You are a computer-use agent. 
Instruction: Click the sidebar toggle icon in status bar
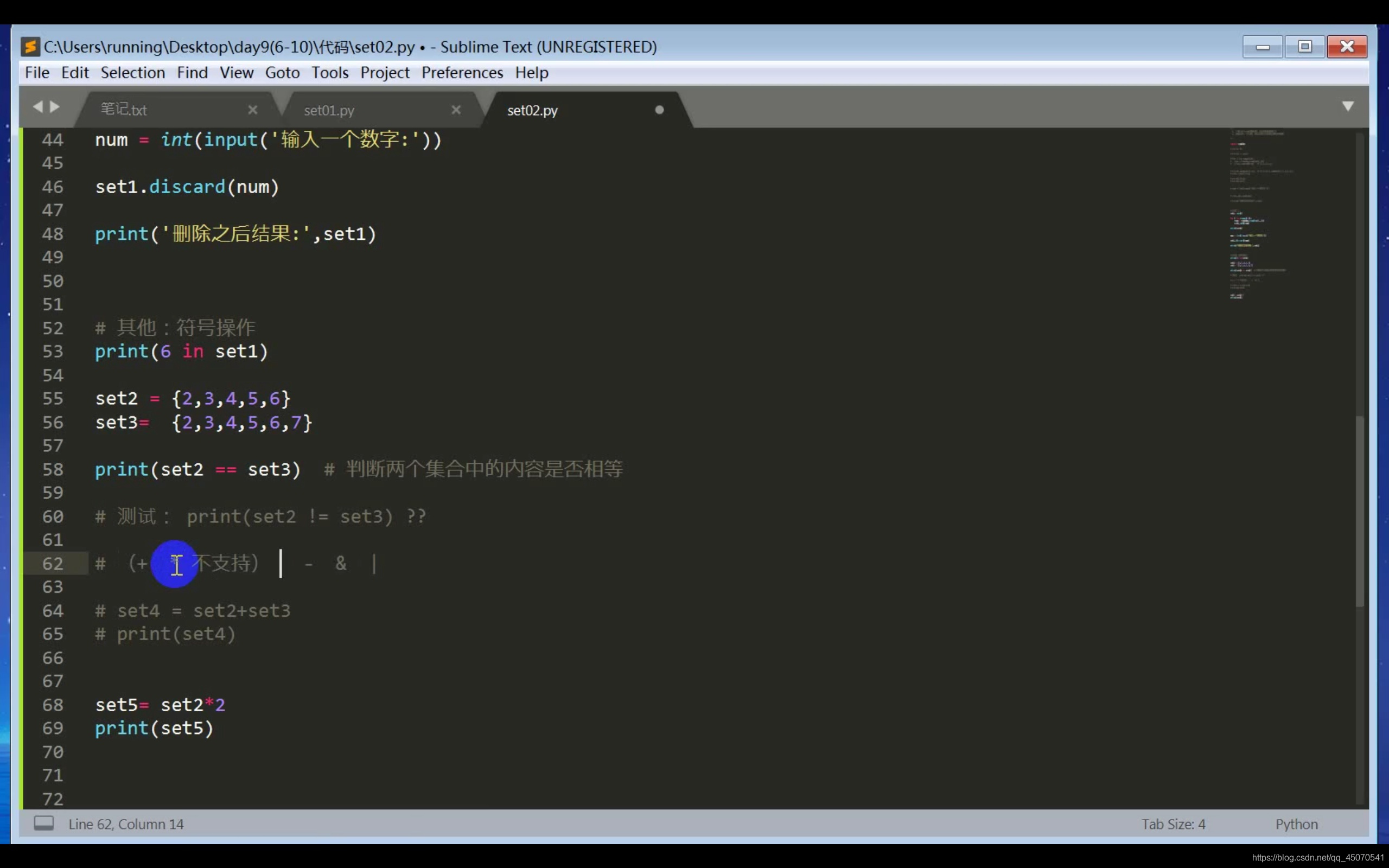pyautogui.click(x=43, y=823)
